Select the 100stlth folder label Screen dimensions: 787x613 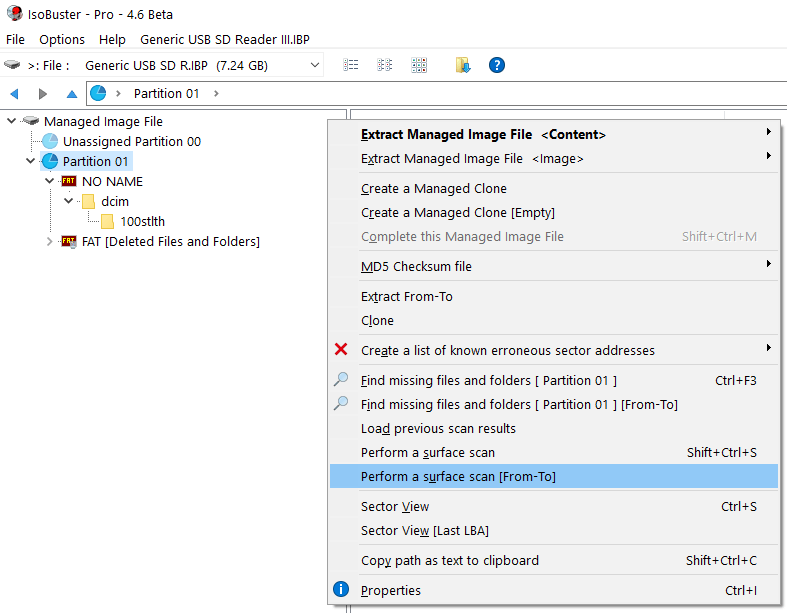[143, 221]
